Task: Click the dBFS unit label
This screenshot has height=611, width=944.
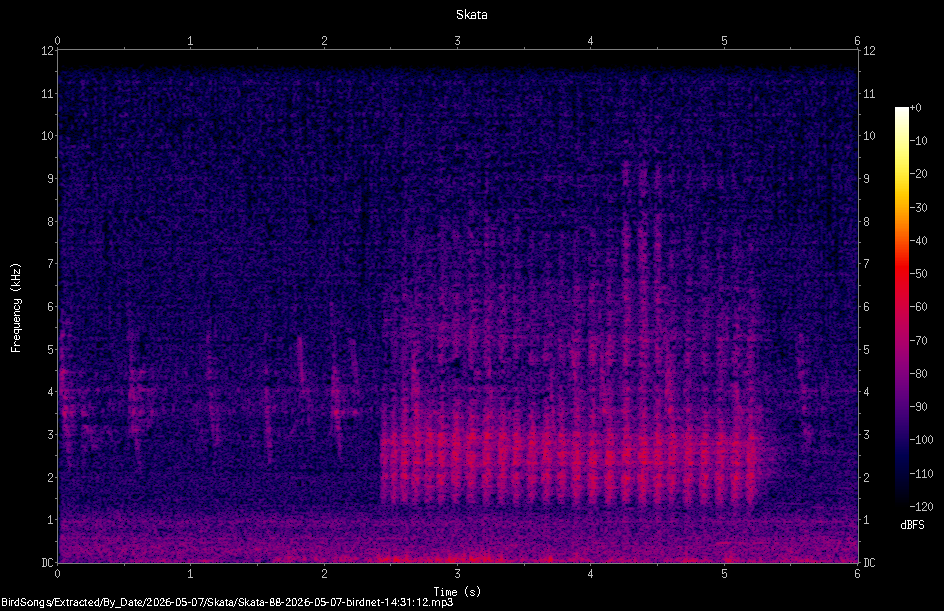Action: pos(912,525)
